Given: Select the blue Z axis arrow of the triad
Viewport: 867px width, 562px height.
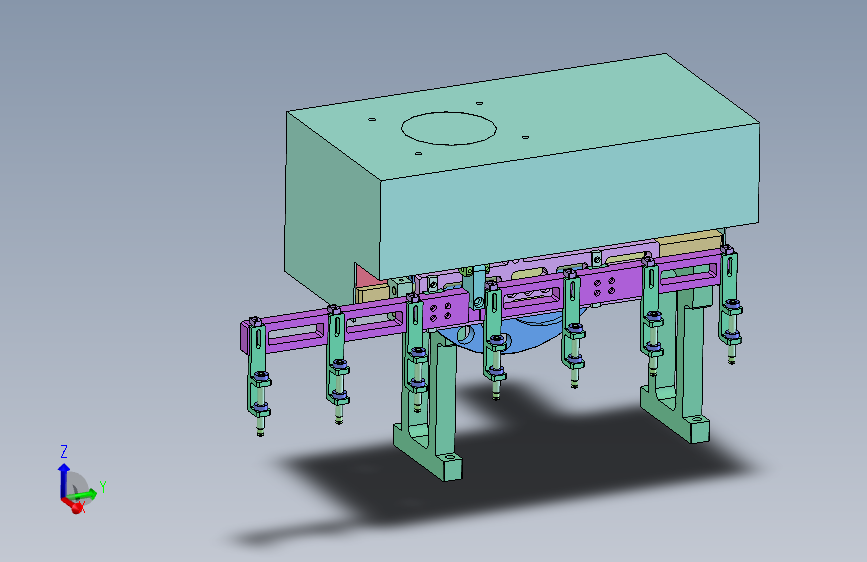Looking at the screenshot, I should pos(64,481).
